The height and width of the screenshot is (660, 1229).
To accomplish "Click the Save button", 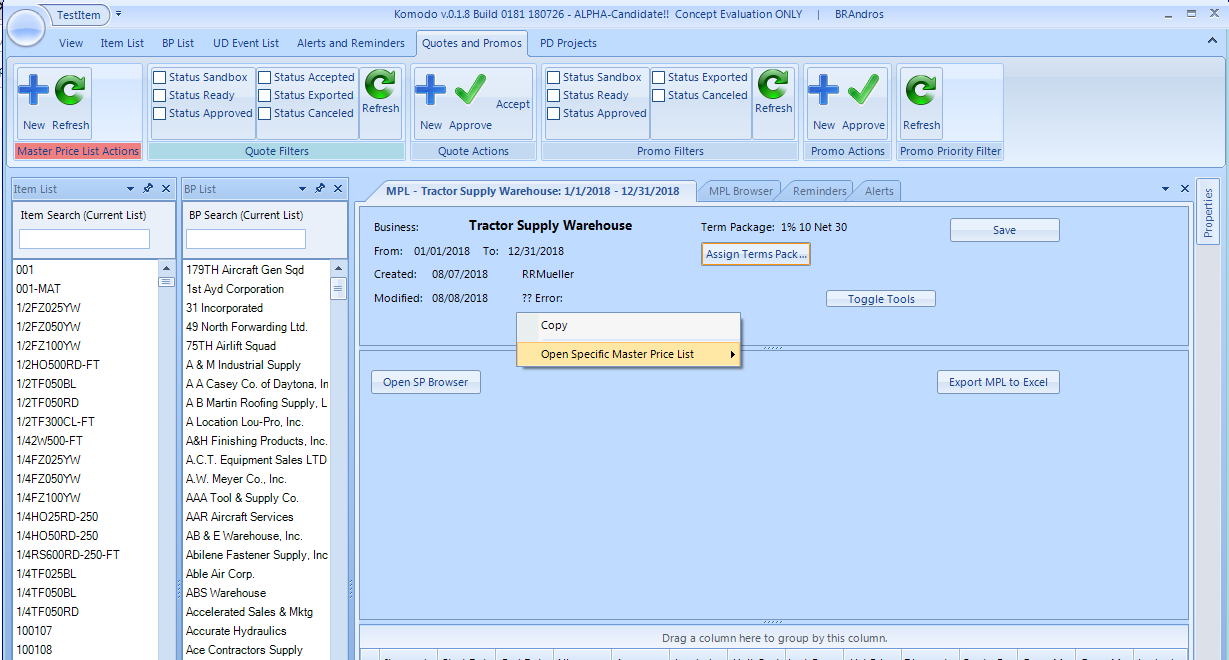I will (1004, 230).
